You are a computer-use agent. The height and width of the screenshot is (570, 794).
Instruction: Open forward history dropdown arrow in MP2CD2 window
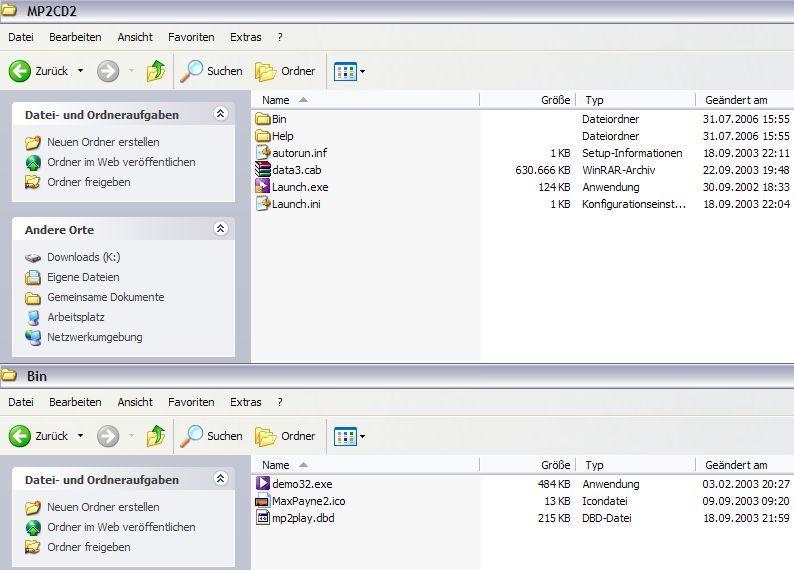pyautogui.click(x=132, y=71)
